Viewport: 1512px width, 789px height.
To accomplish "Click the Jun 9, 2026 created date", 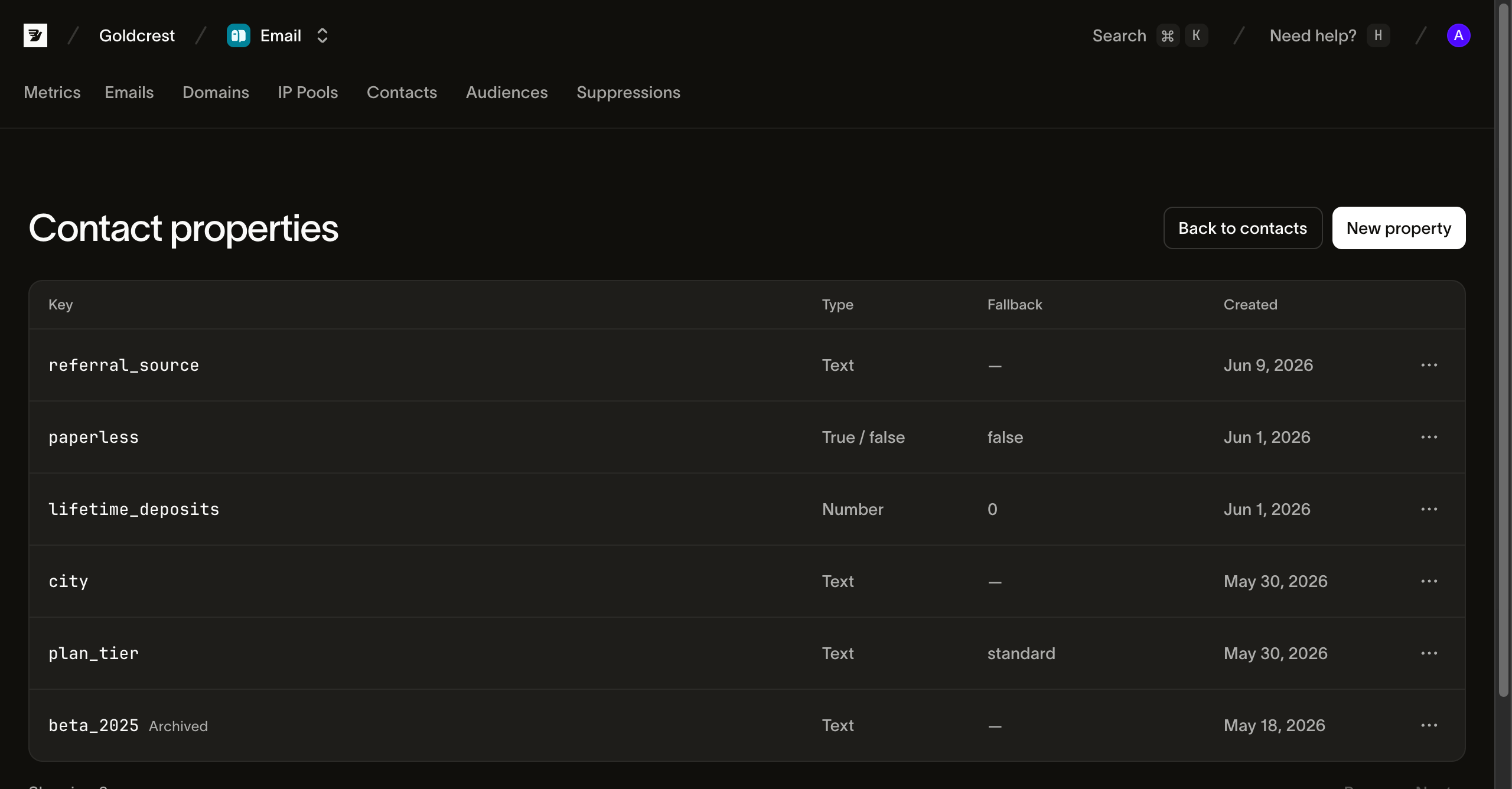I will pyautogui.click(x=1268, y=365).
